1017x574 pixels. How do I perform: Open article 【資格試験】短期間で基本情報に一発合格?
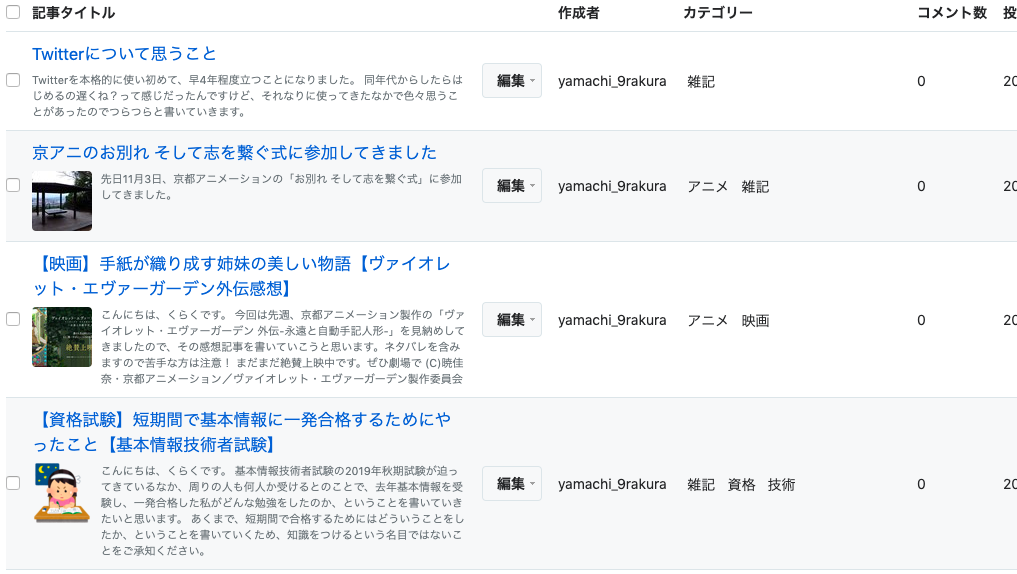(x=241, y=432)
